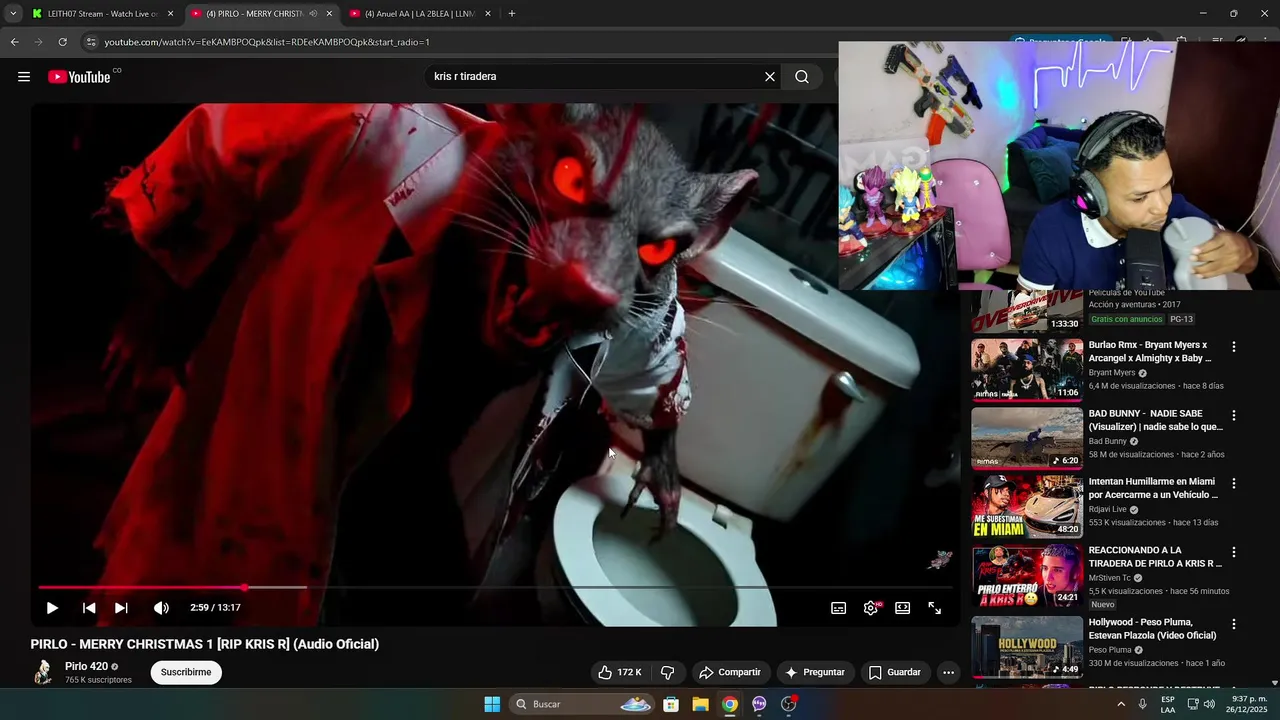Open a new browser tab
This screenshot has width=1280, height=720.
(x=512, y=14)
